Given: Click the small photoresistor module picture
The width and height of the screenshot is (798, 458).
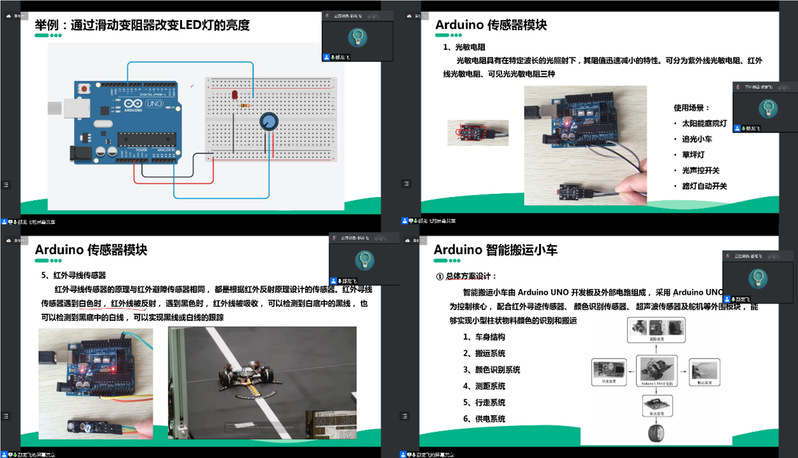Looking at the screenshot, I should (x=478, y=133).
